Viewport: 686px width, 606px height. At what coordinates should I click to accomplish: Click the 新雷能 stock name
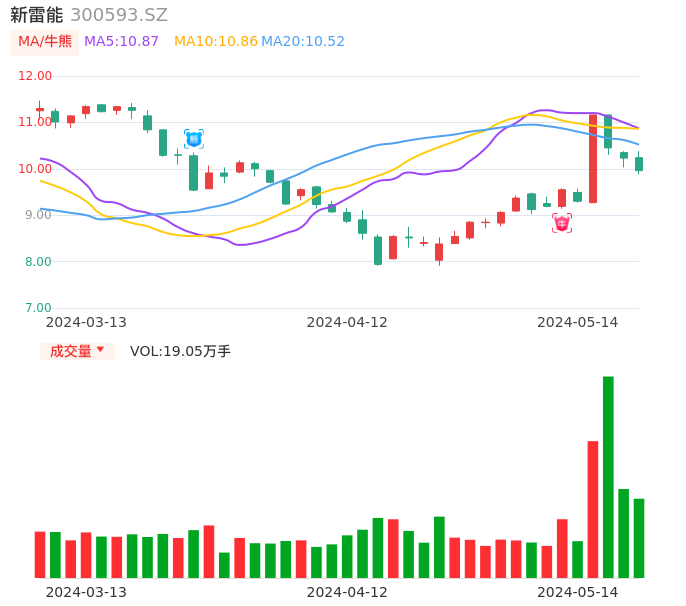[37, 15]
